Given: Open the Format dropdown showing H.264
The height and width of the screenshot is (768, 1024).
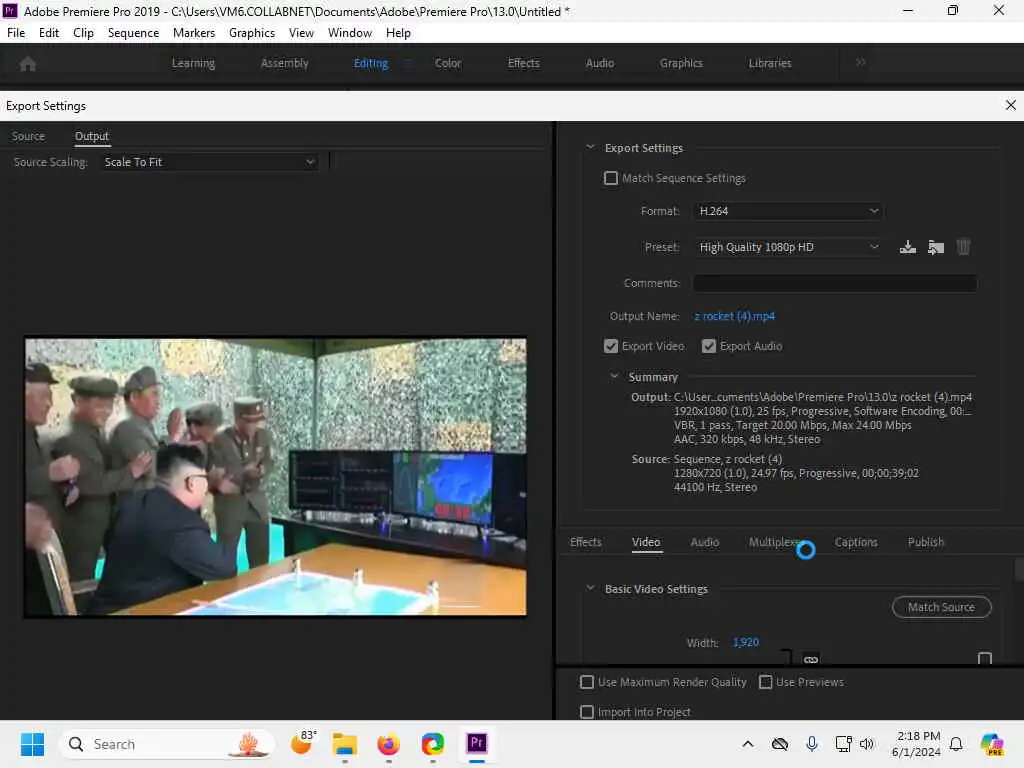Looking at the screenshot, I should click(x=788, y=211).
